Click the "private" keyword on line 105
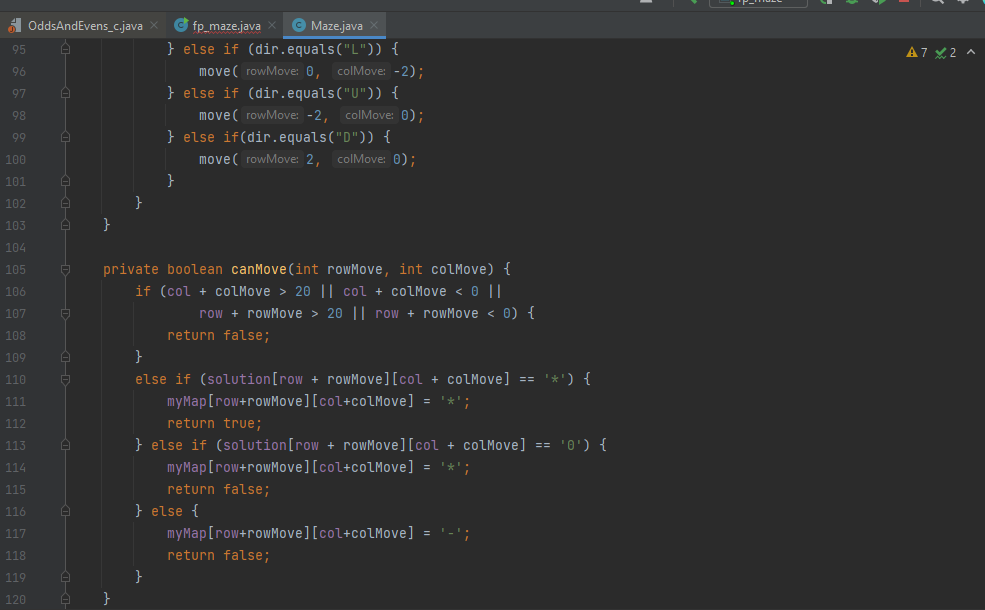 point(131,270)
